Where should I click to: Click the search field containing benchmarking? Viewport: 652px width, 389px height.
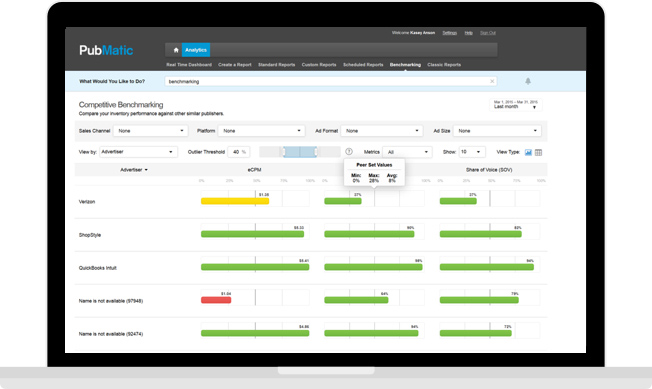pyautogui.click(x=331, y=81)
